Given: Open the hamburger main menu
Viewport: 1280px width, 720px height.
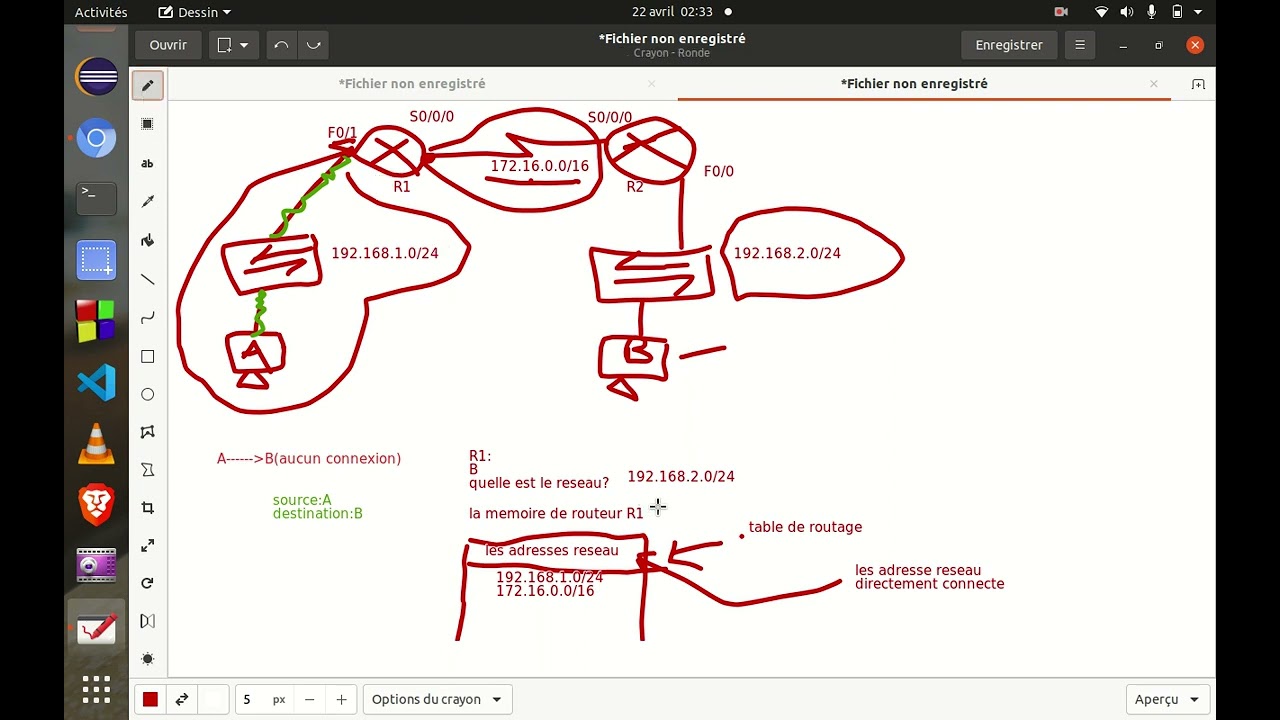Looking at the screenshot, I should coord(1080,45).
